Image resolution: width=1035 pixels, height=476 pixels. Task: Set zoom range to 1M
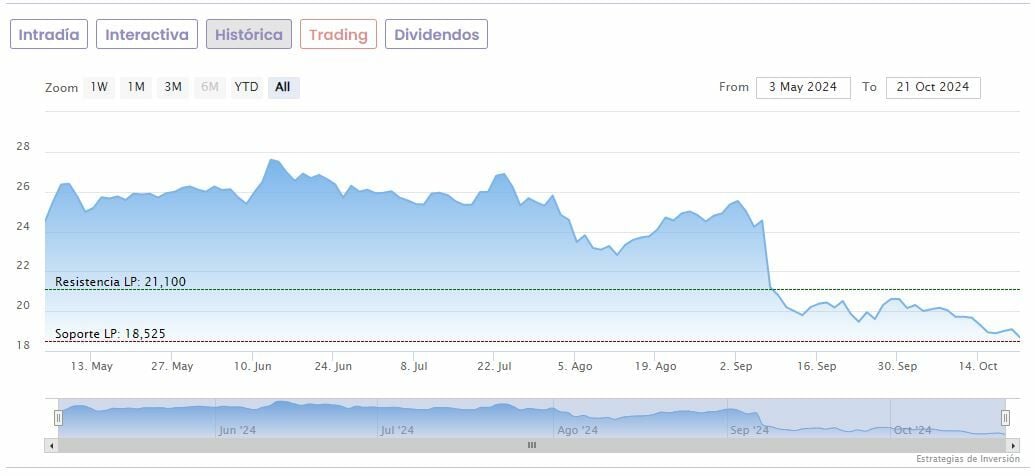[x=136, y=87]
